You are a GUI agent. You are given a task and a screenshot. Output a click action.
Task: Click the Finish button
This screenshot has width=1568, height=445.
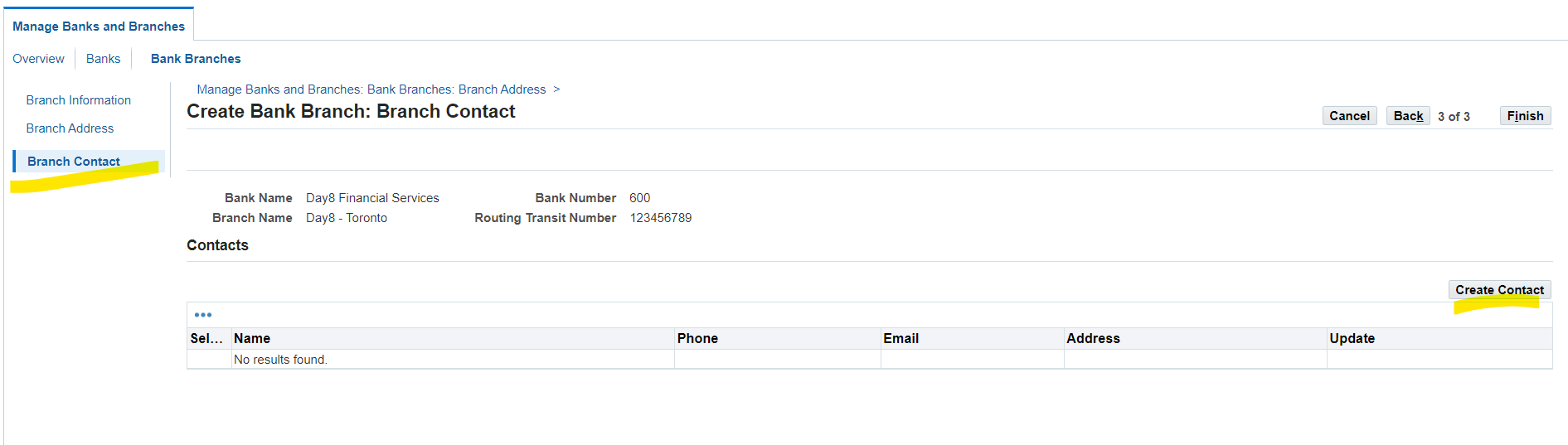(1525, 116)
